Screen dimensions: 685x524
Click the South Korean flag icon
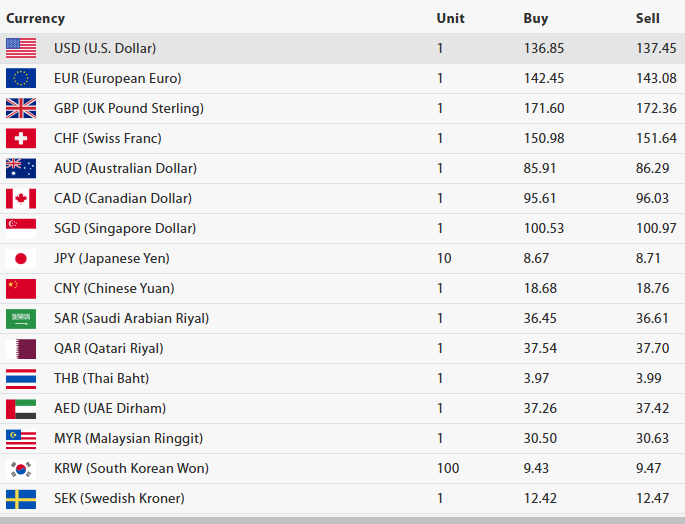coord(21,468)
